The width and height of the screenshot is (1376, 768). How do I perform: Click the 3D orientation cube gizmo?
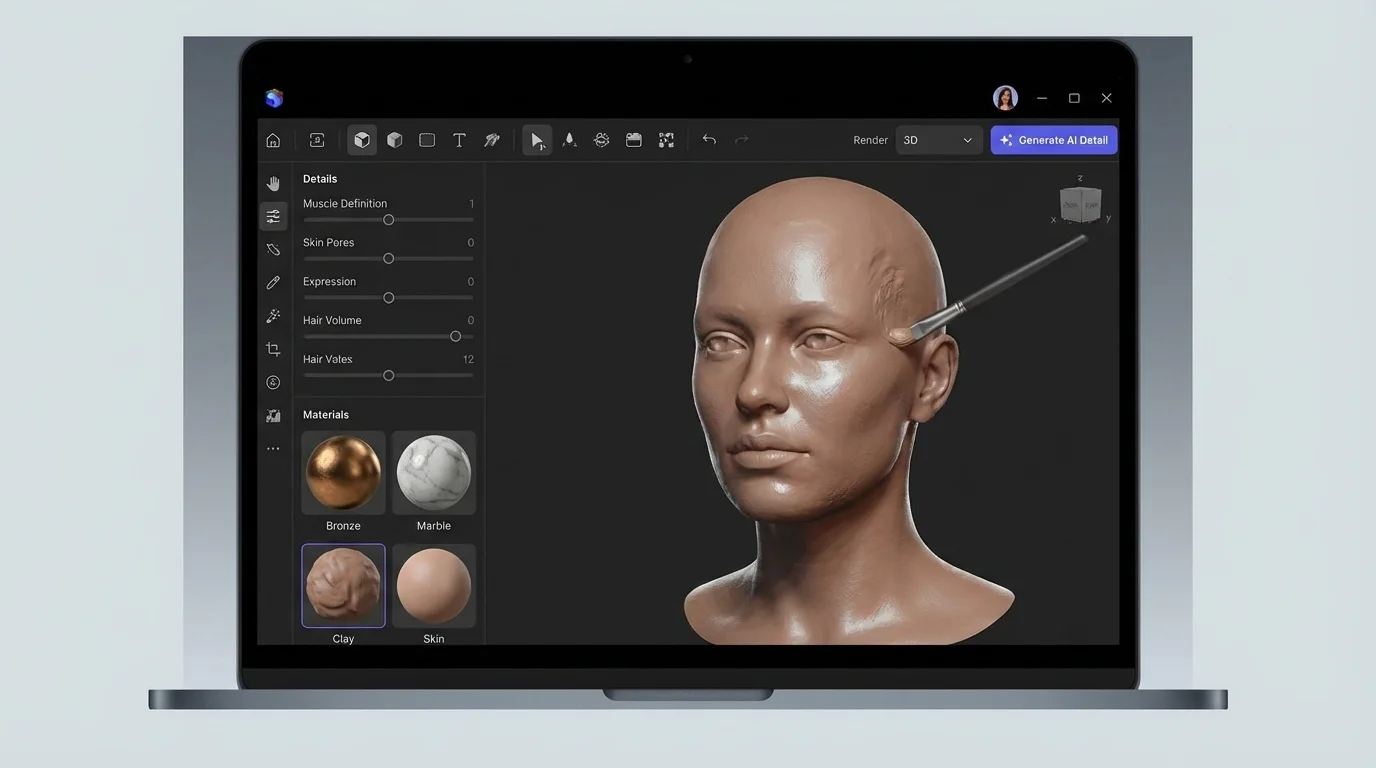click(x=1080, y=205)
